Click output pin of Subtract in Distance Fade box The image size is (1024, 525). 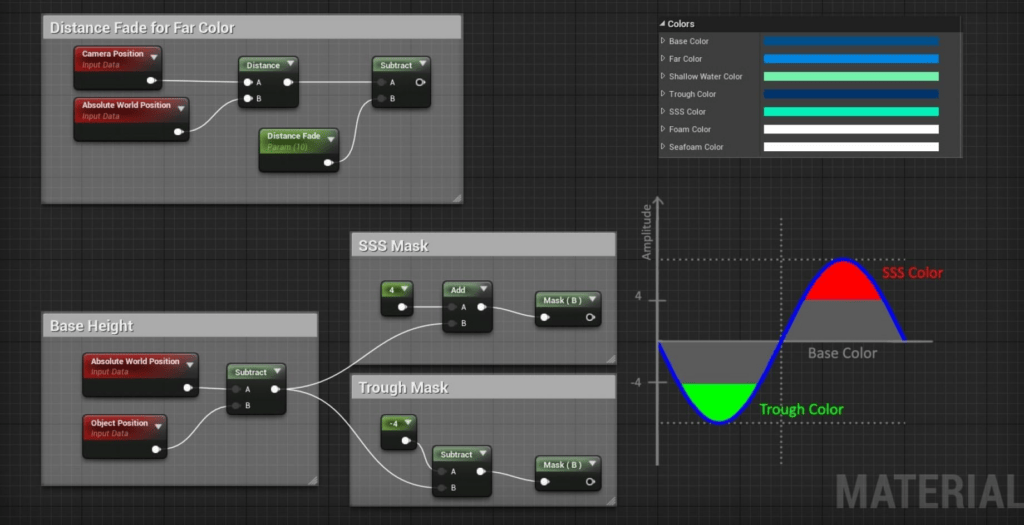420,82
